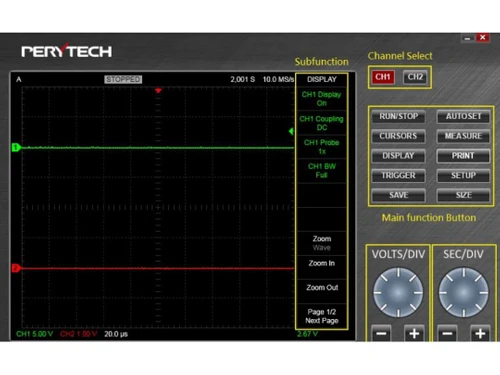The height and width of the screenshot is (375, 500).
Task: Select the CH2 channel button
Action: pos(415,77)
